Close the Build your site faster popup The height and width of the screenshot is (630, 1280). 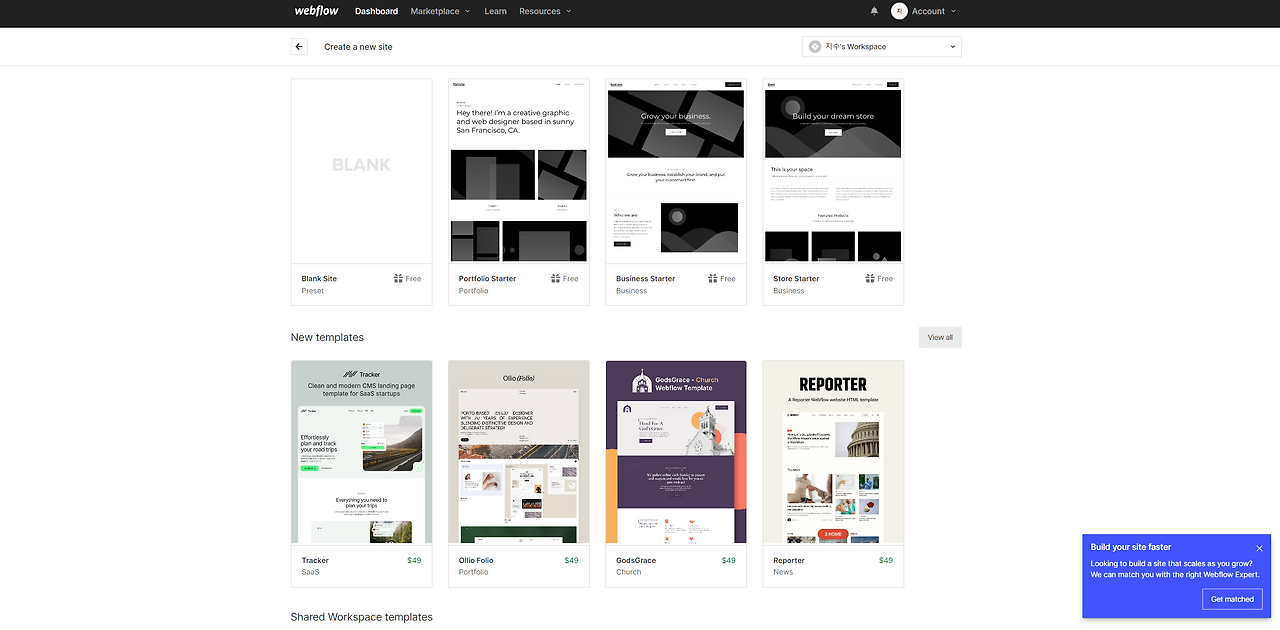pyautogui.click(x=1259, y=548)
